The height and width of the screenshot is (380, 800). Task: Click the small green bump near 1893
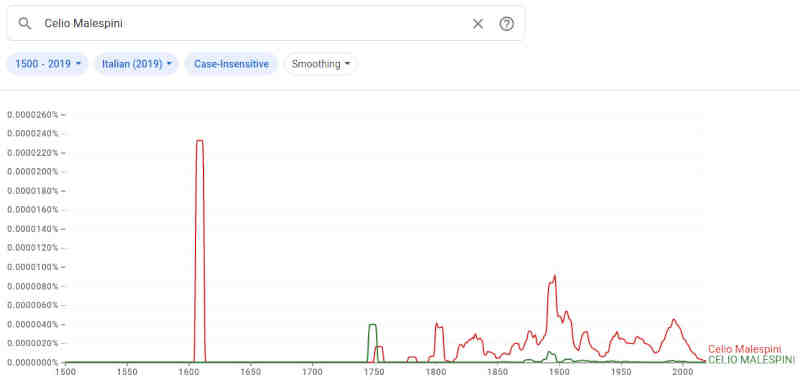tap(549, 352)
